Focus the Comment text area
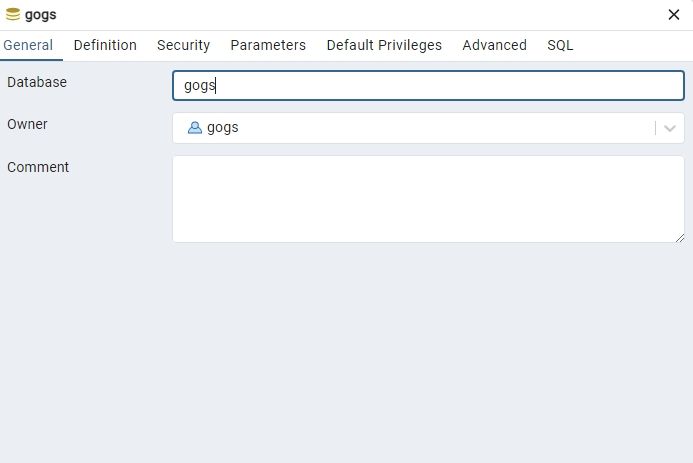Viewport: 693px width, 463px height. click(428, 198)
